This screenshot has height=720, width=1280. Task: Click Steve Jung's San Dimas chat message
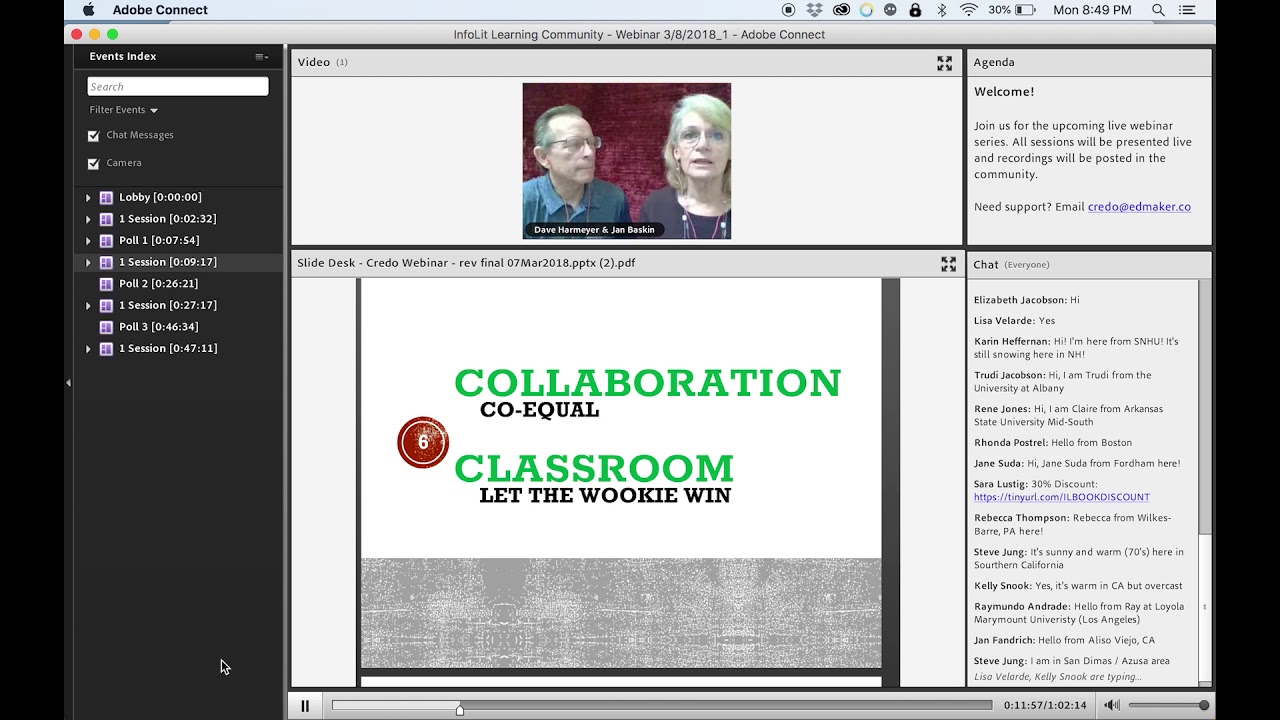click(x=1072, y=661)
